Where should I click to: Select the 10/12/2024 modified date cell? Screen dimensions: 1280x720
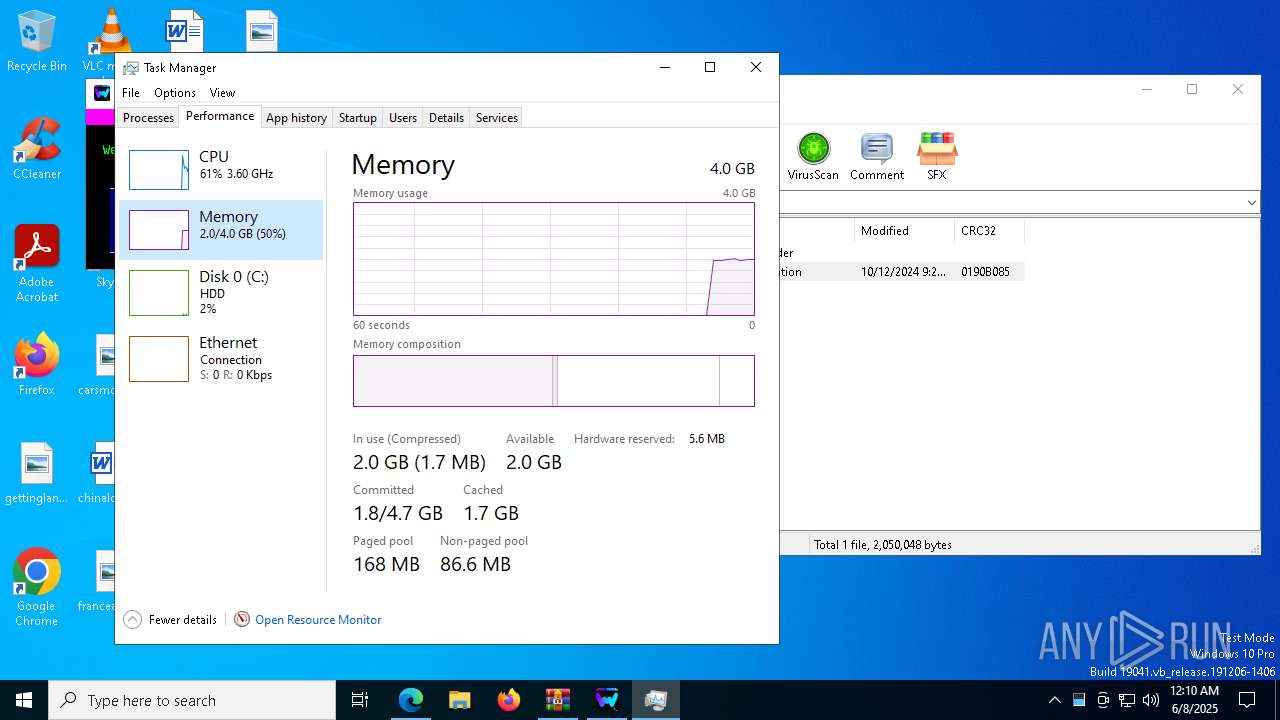point(904,272)
